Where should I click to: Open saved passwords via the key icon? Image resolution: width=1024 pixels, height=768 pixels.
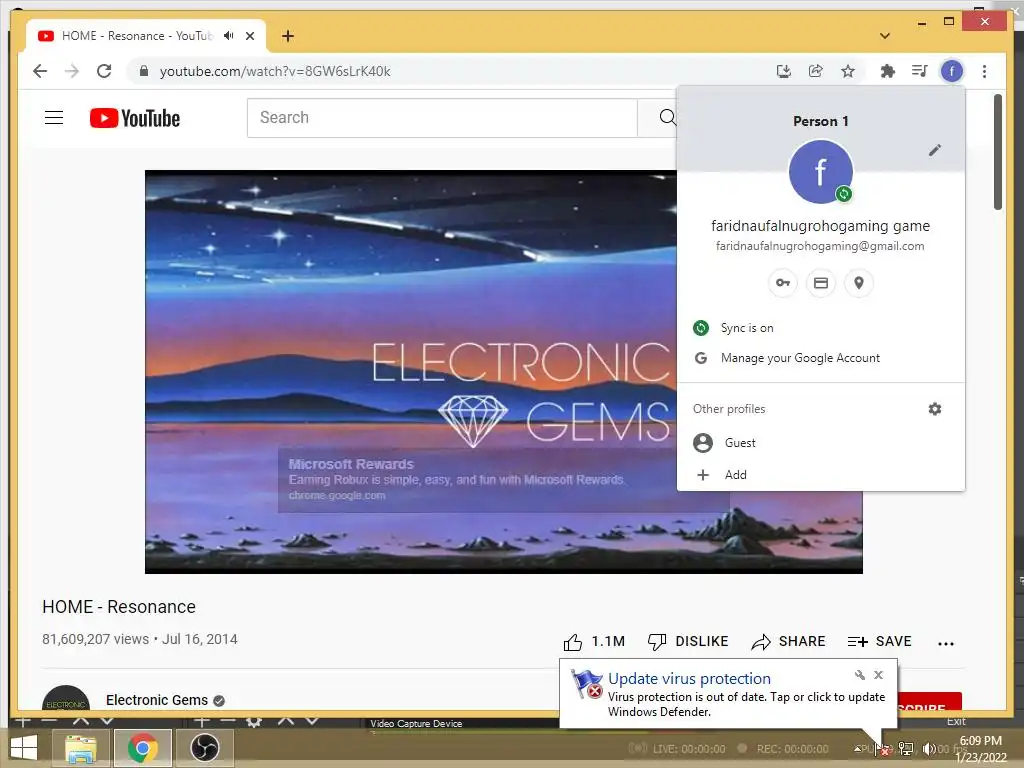click(782, 283)
